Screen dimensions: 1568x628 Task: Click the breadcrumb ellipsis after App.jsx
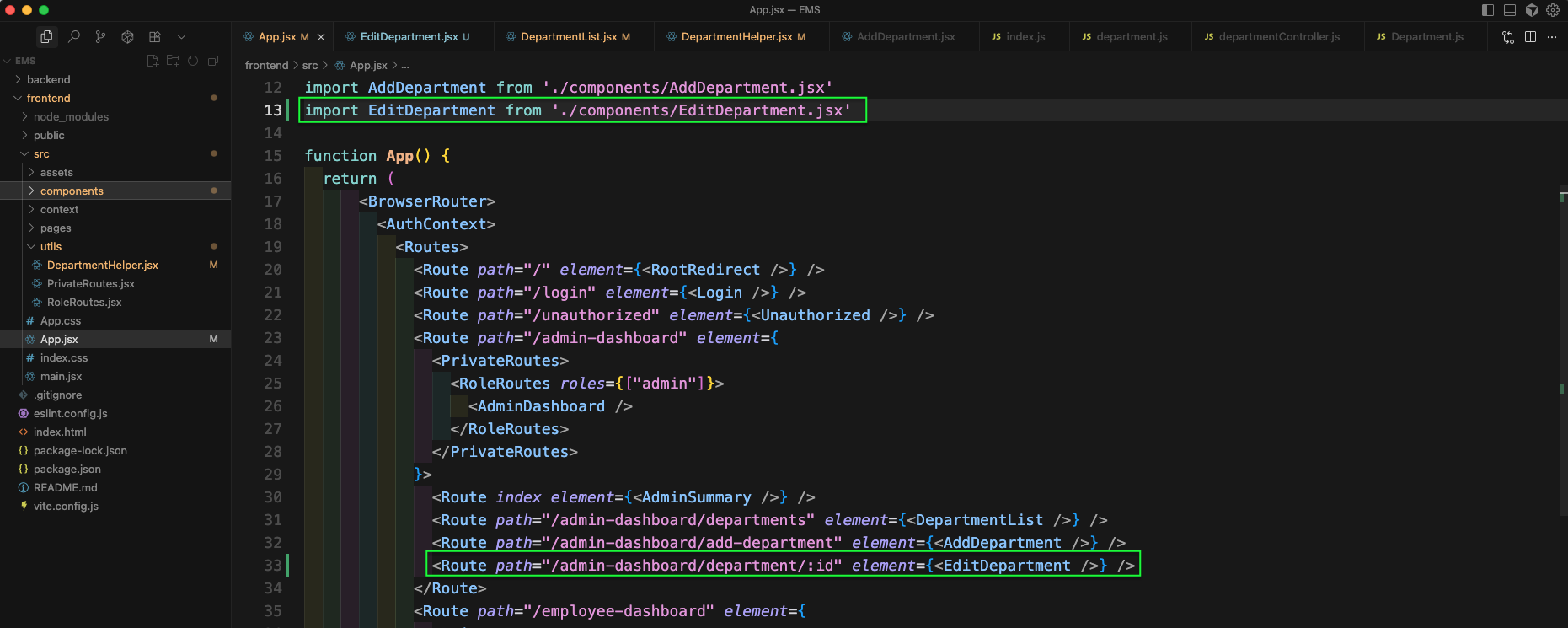[x=405, y=65]
